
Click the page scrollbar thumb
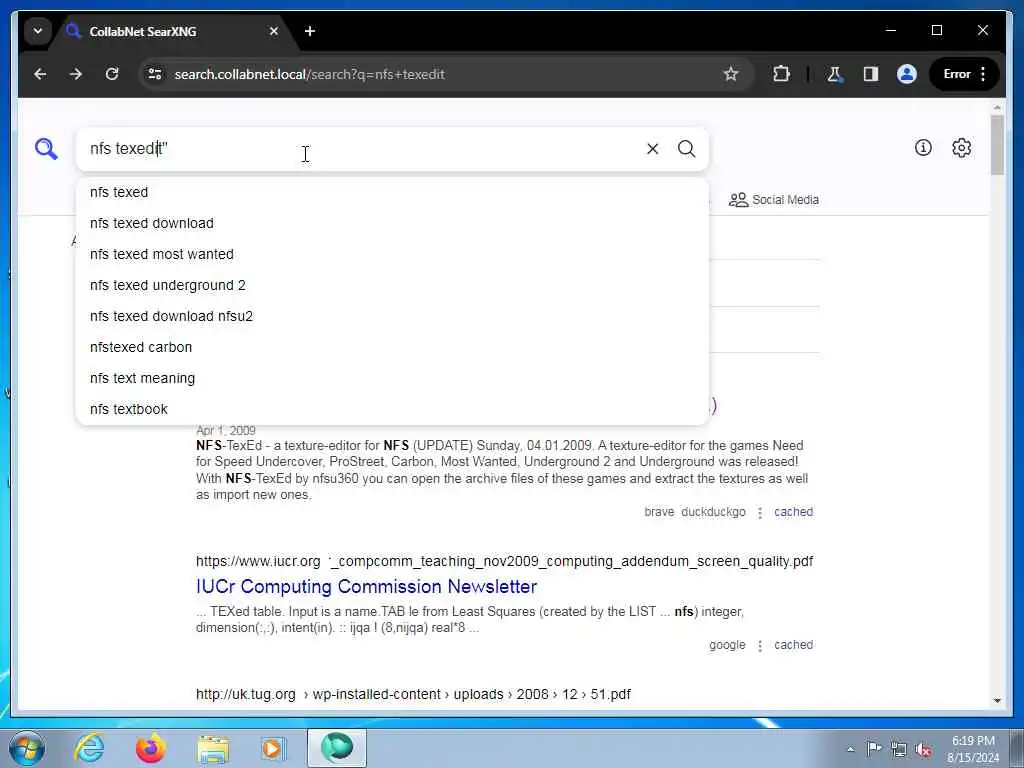point(997,145)
